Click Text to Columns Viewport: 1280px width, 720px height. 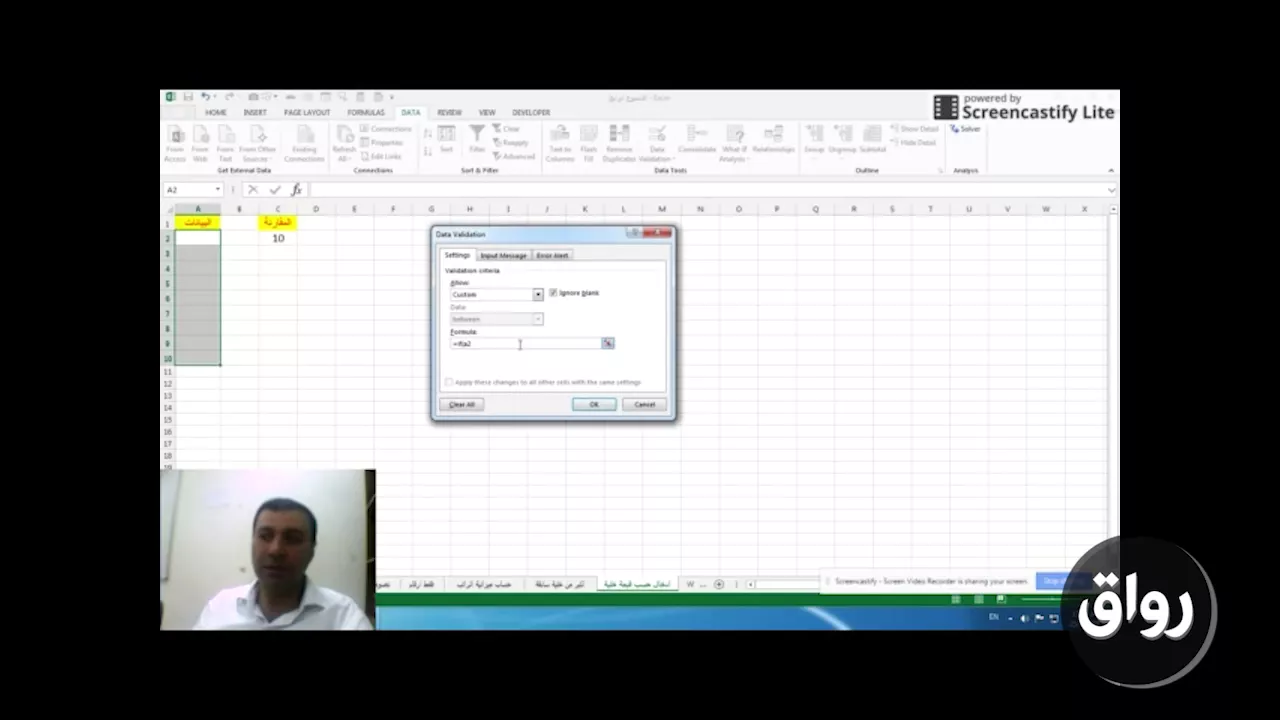560,143
